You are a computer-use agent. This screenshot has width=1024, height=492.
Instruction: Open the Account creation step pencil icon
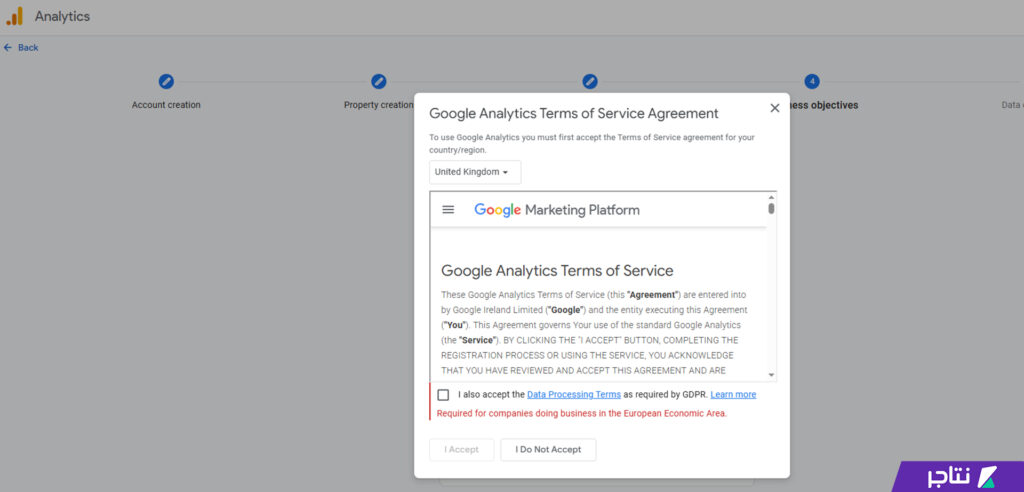[x=166, y=82]
